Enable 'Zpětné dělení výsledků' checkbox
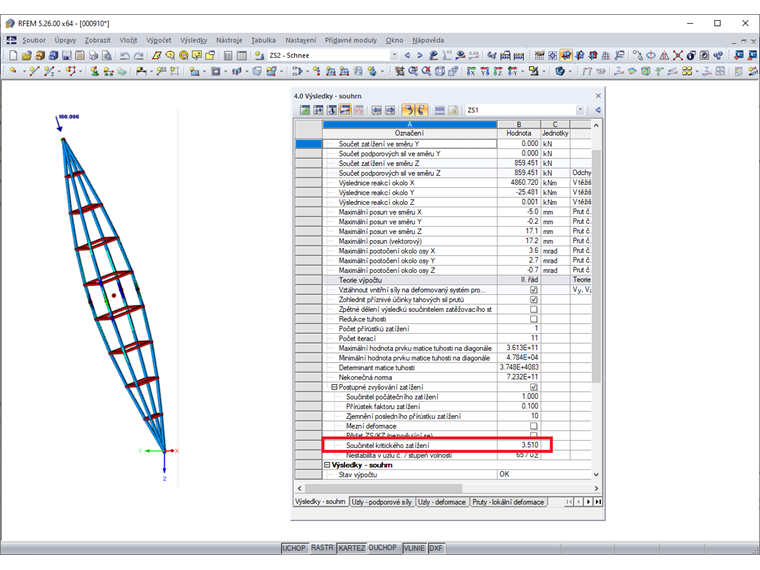Viewport: 760px width, 570px height. (x=534, y=309)
